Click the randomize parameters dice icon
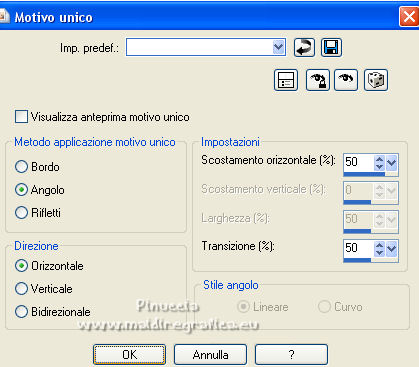Viewport: 419px width, 367px height. [x=376, y=80]
